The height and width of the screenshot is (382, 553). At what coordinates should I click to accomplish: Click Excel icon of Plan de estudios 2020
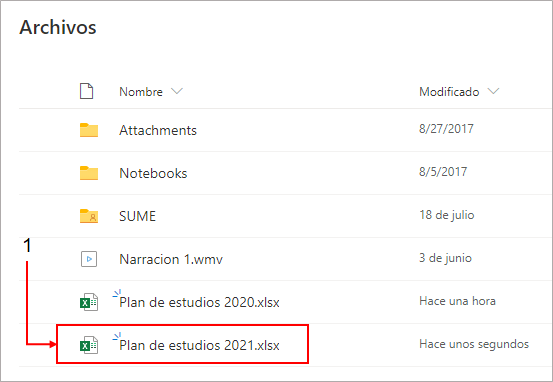point(89,302)
